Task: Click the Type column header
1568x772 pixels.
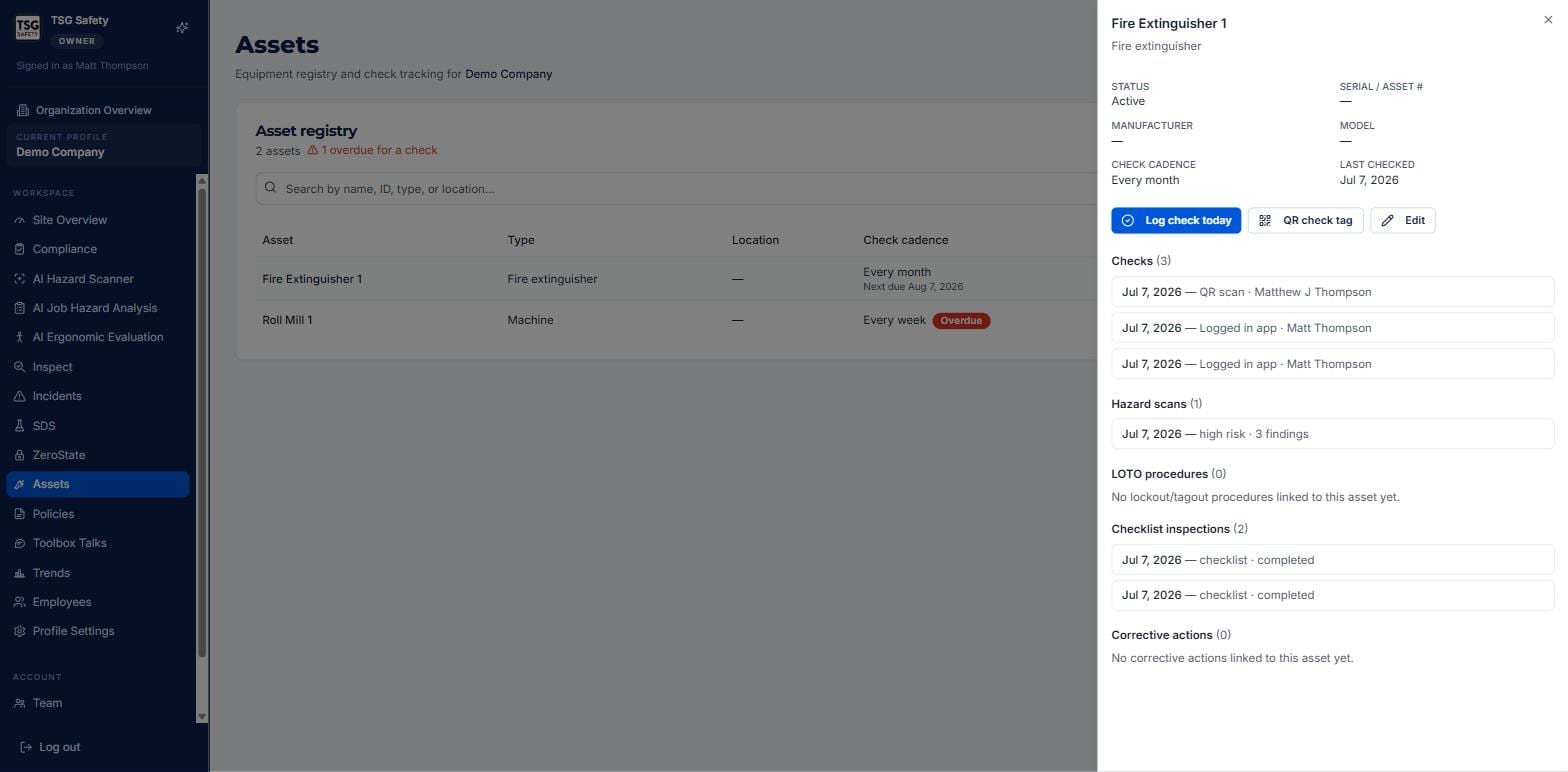Action: [x=521, y=240]
